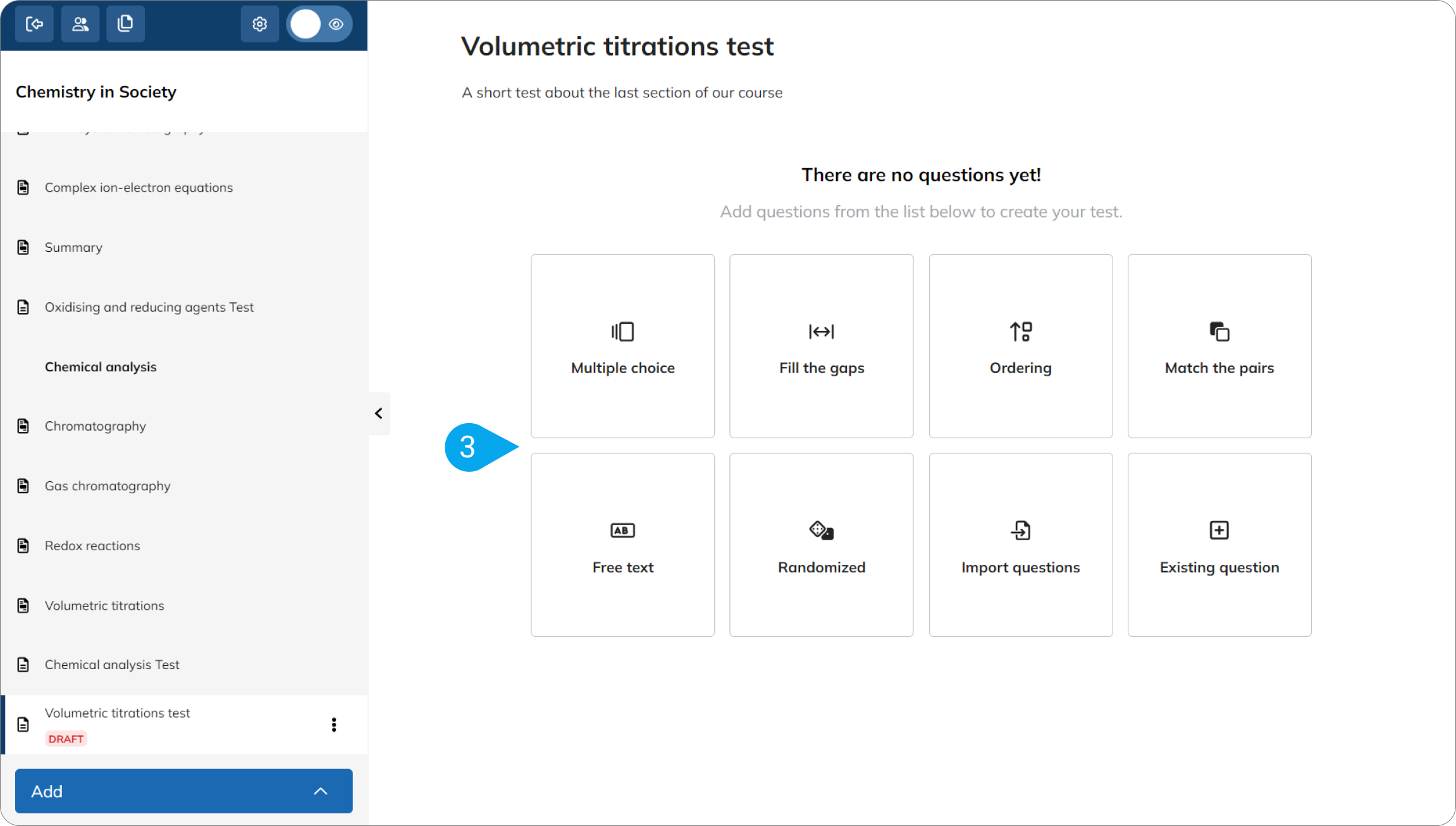Toggle the preview mode switch
Screen dimensions: 1456x826
pyautogui.click(x=305, y=23)
